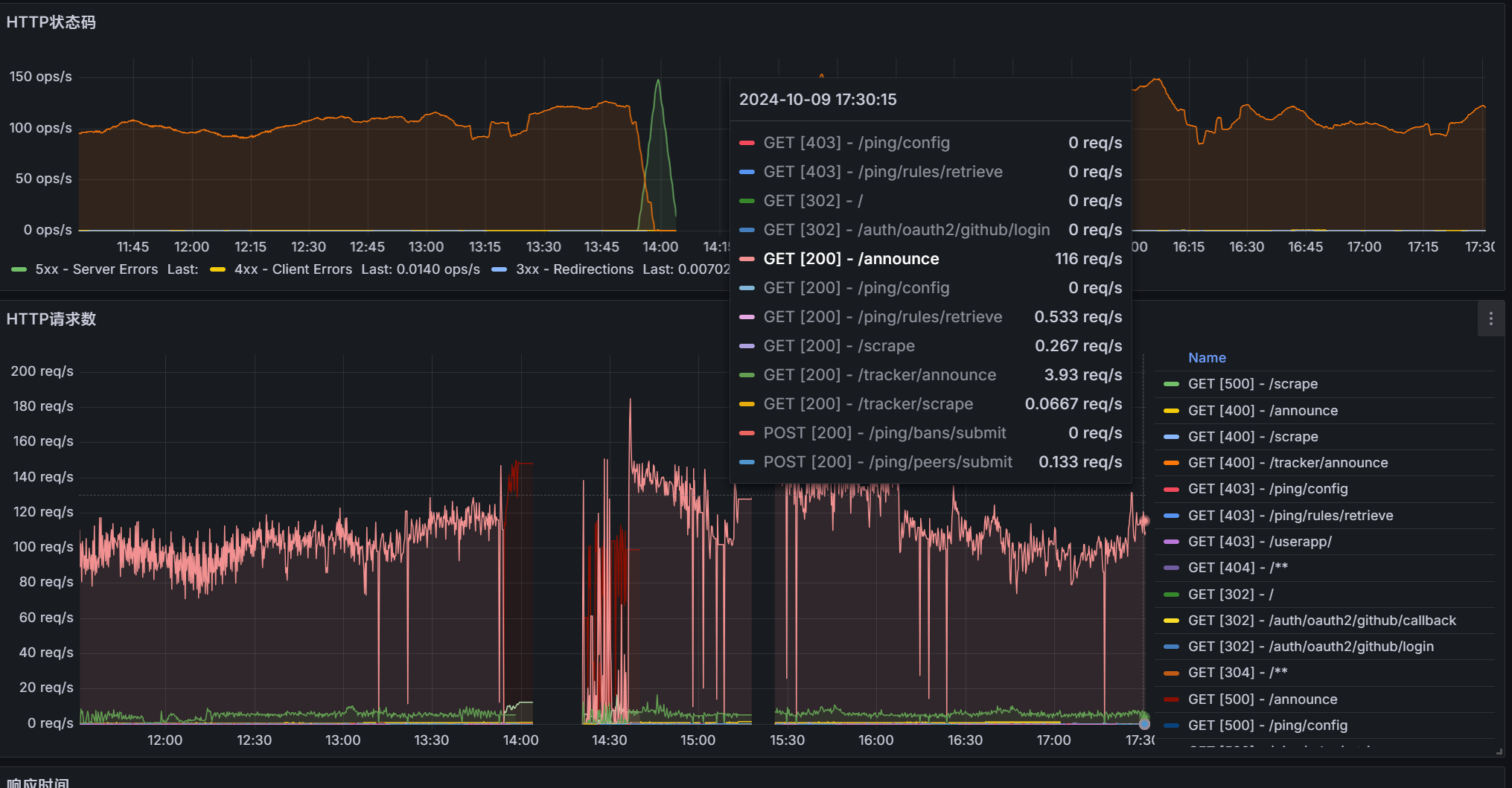
Task: Toggle the 3xx - Redirections series
Action: 574,269
